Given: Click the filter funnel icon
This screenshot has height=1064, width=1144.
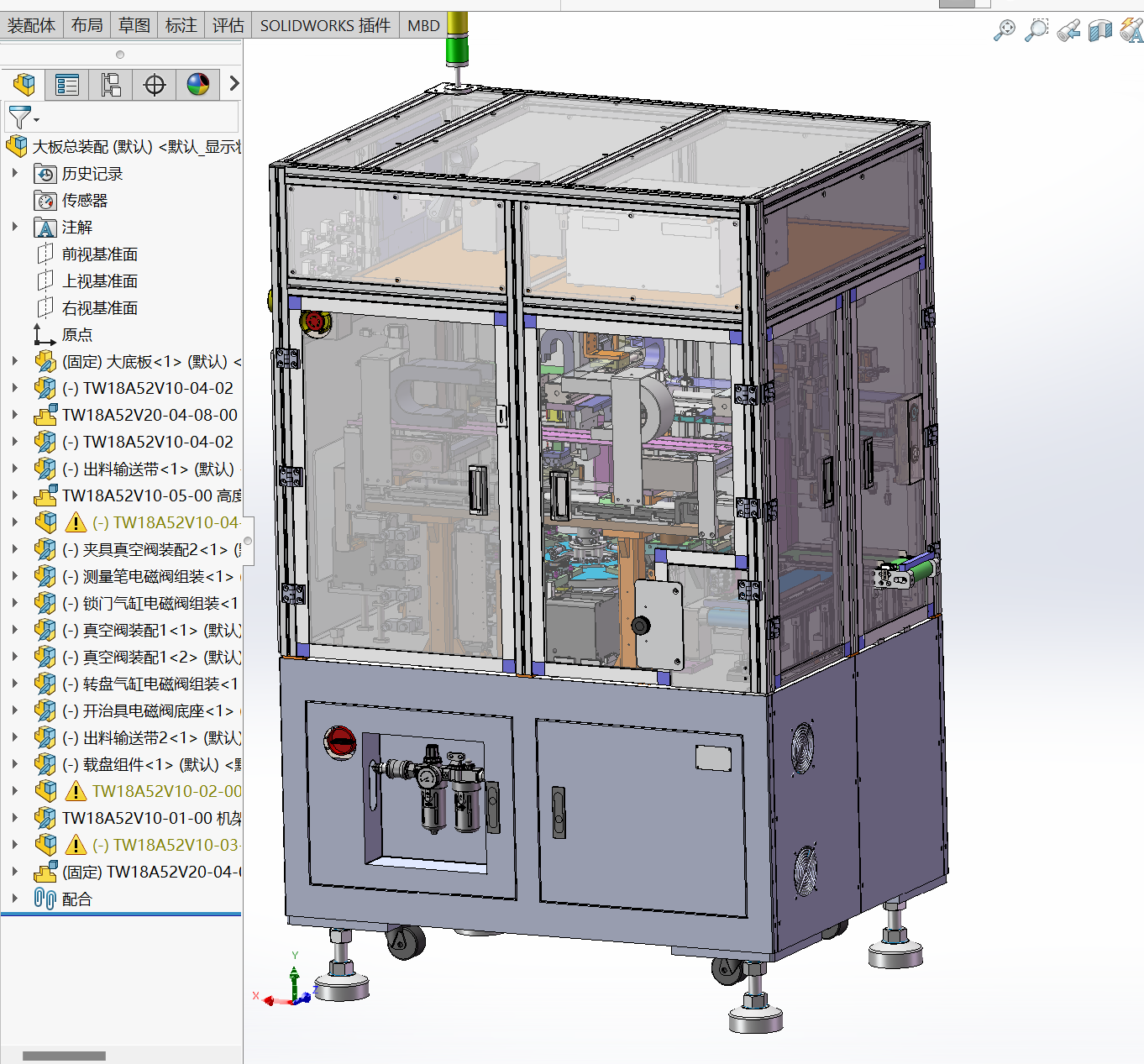Looking at the screenshot, I should click(19, 118).
